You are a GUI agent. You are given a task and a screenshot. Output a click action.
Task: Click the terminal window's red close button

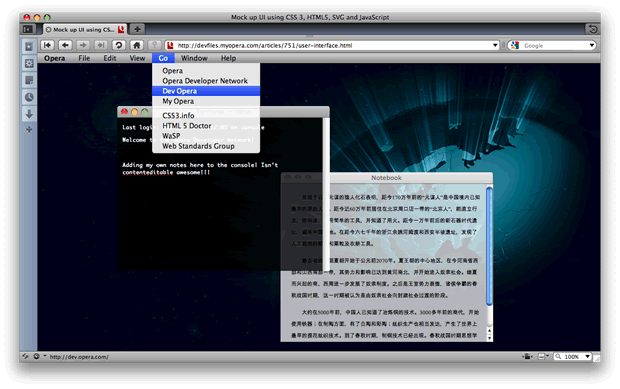click(x=124, y=112)
